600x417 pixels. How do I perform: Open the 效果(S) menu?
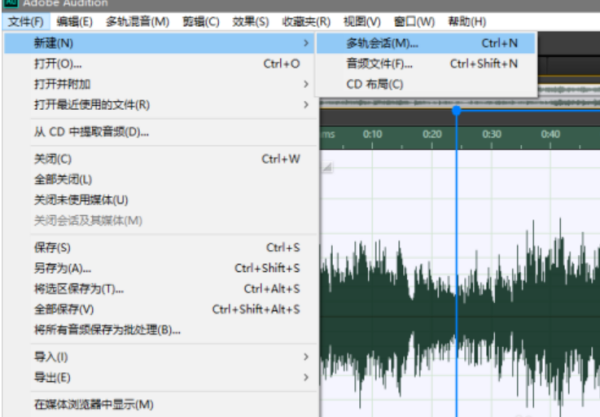(x=251, y=21)
